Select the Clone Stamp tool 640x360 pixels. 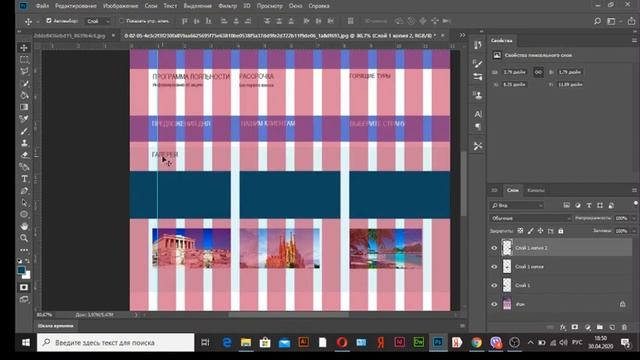[24, 143]
